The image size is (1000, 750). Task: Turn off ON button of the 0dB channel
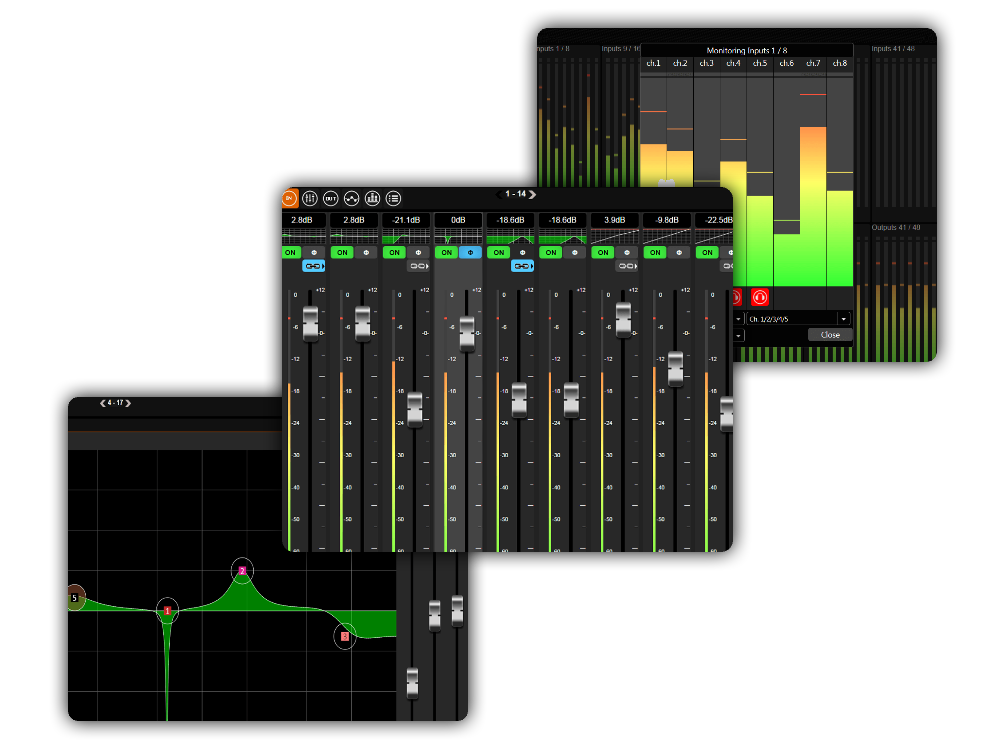[446, 253]
